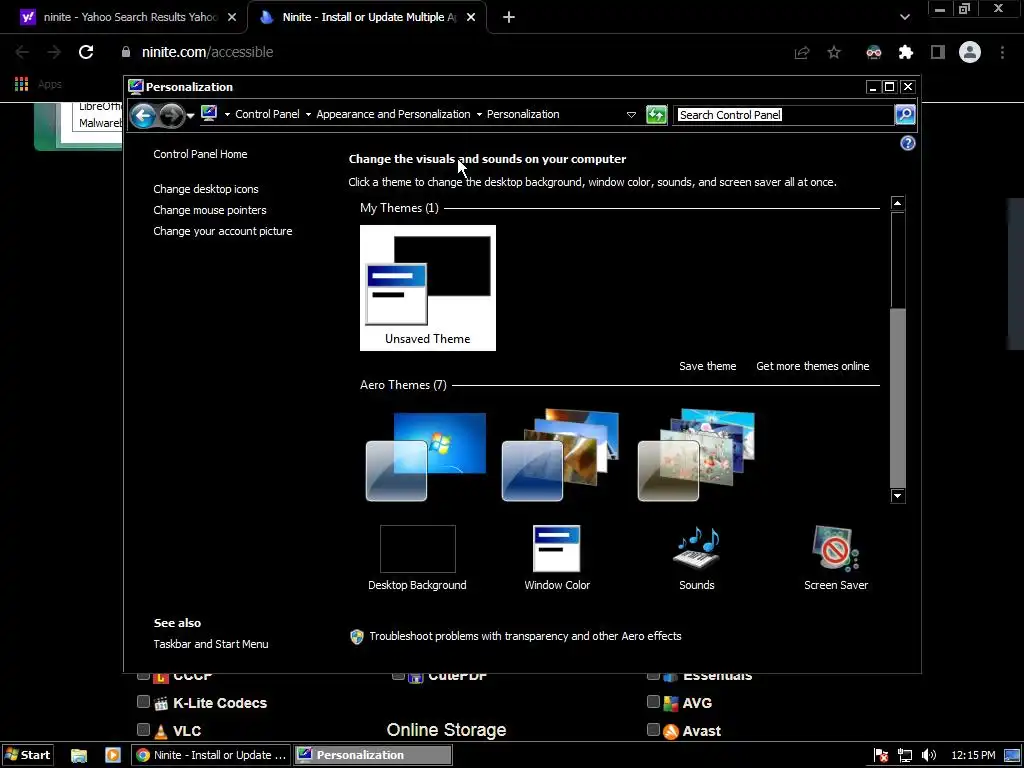
Task: Click Save theme link
Action: click(x=707, y=366)
